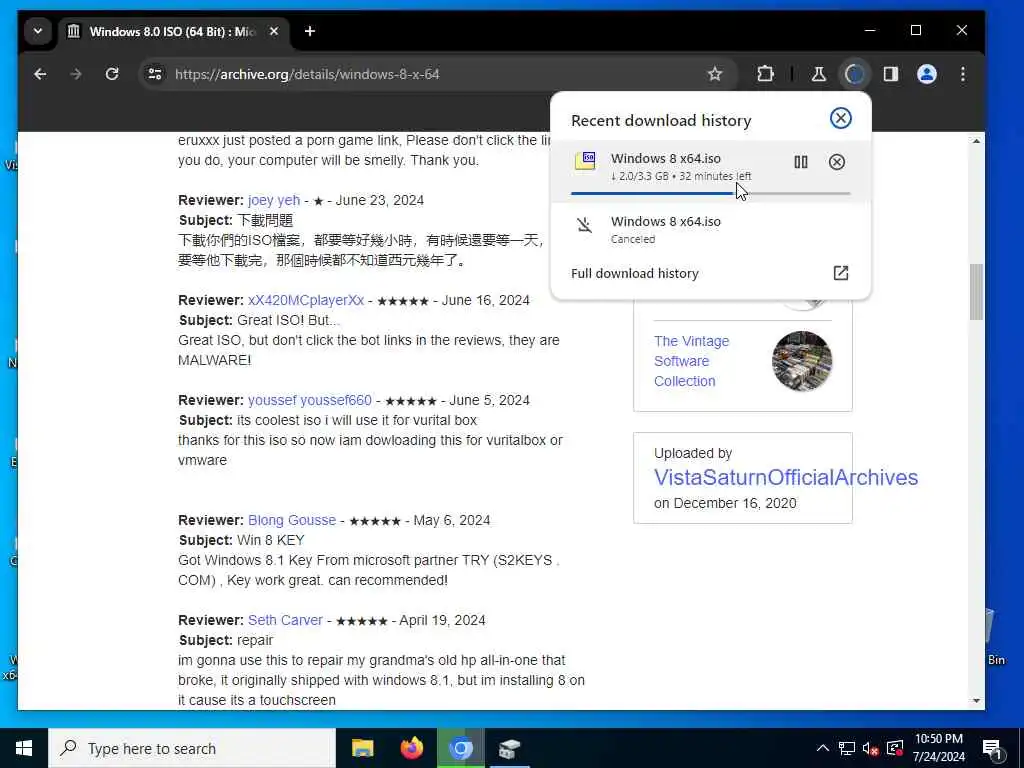Click the page scrollbar down arrow
The image size is (1024, 768).
pos(976,701)
